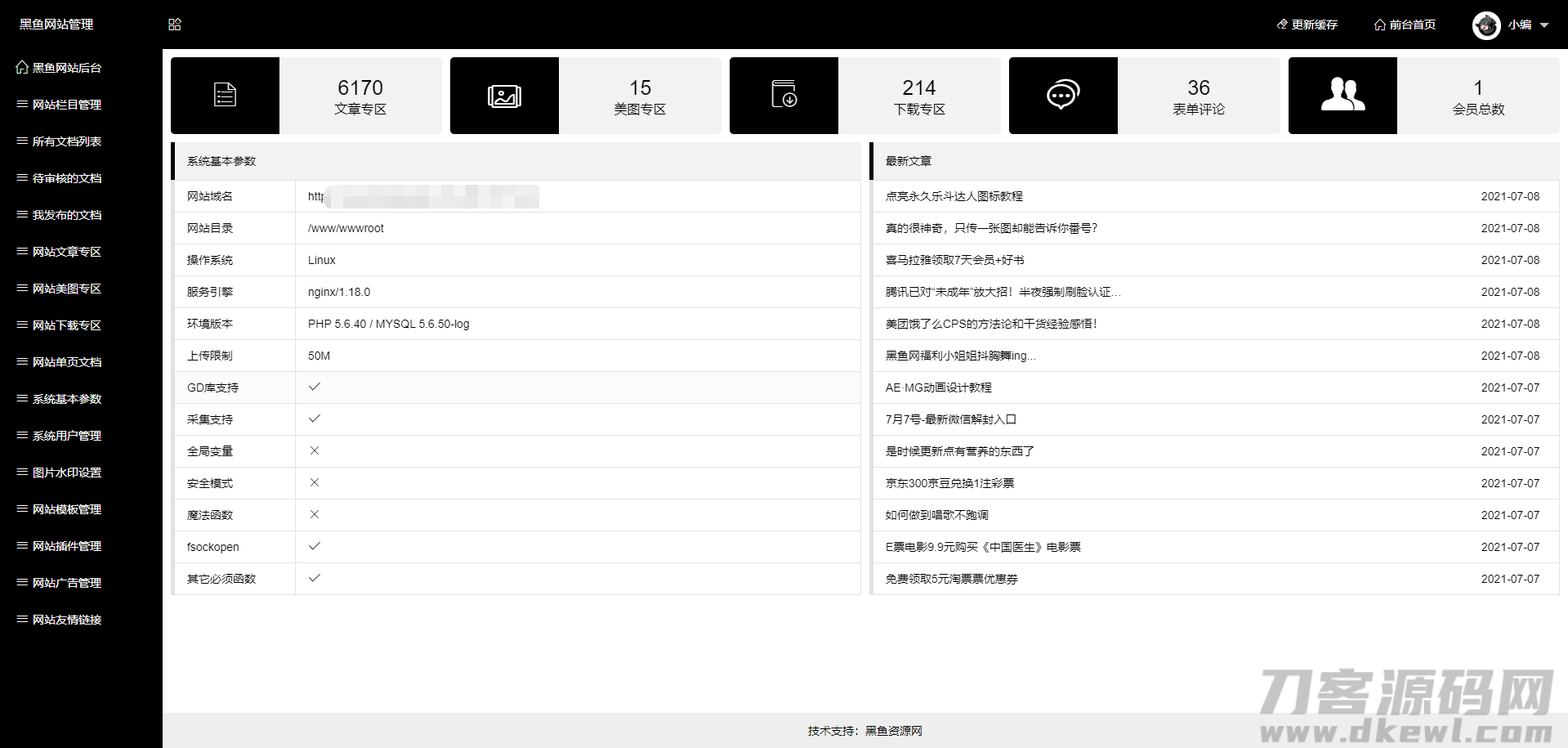Click the image gallery icon tile
This screenshot has width=1568, height=748.
504,96
